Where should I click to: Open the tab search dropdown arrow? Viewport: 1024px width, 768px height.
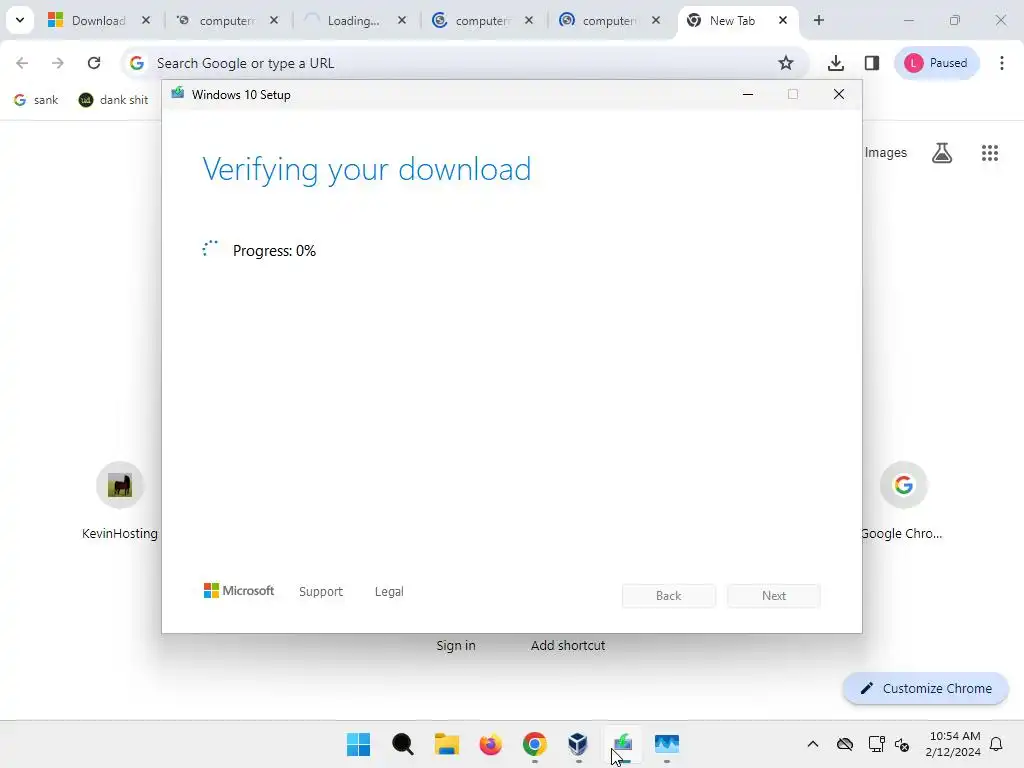20,20
